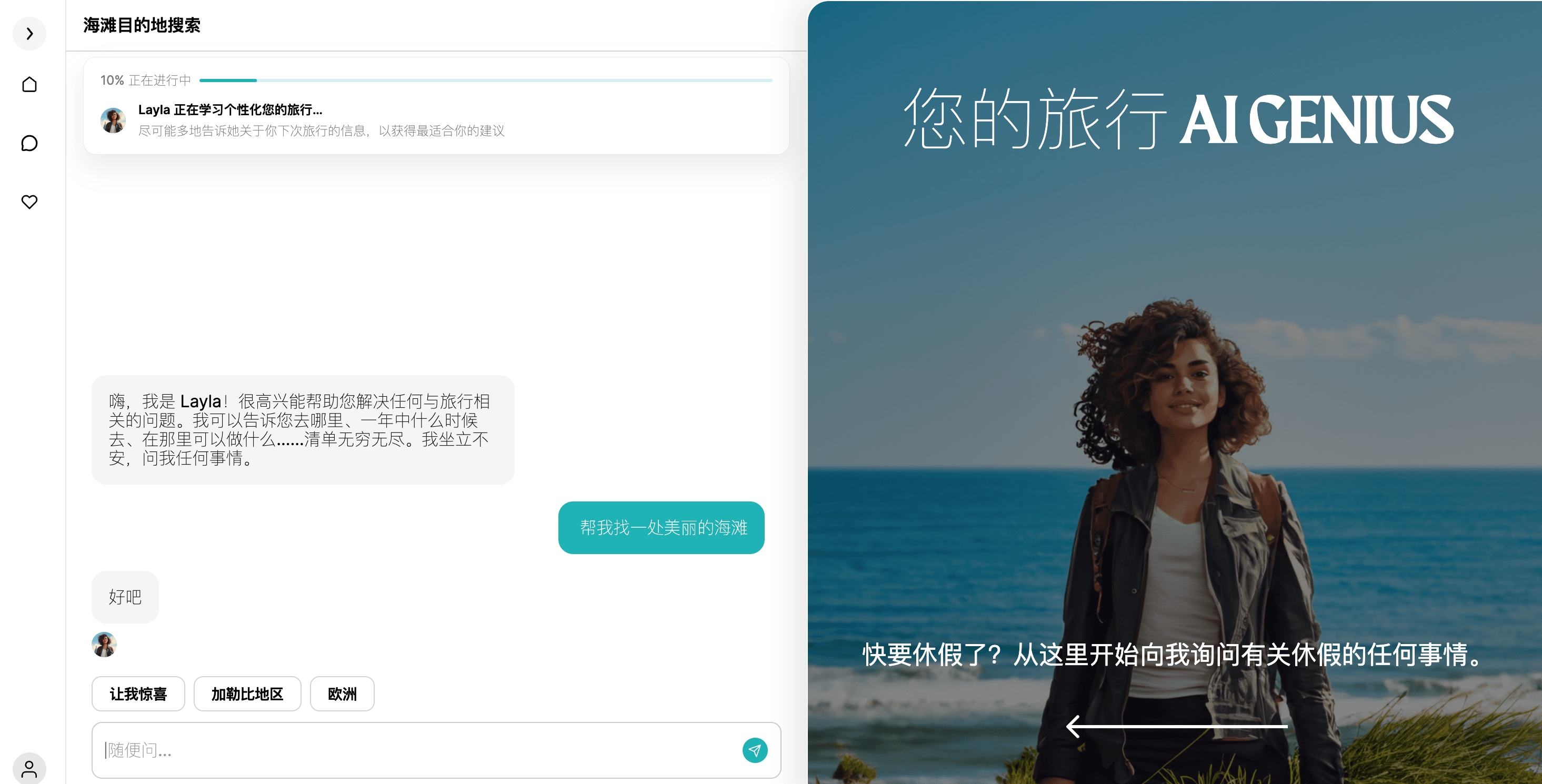The width and height of the screenshot is (1542, 784).
Task: Click the 帮我找一处美丽的海滩 sent message bubble
Action: point(661,527)
